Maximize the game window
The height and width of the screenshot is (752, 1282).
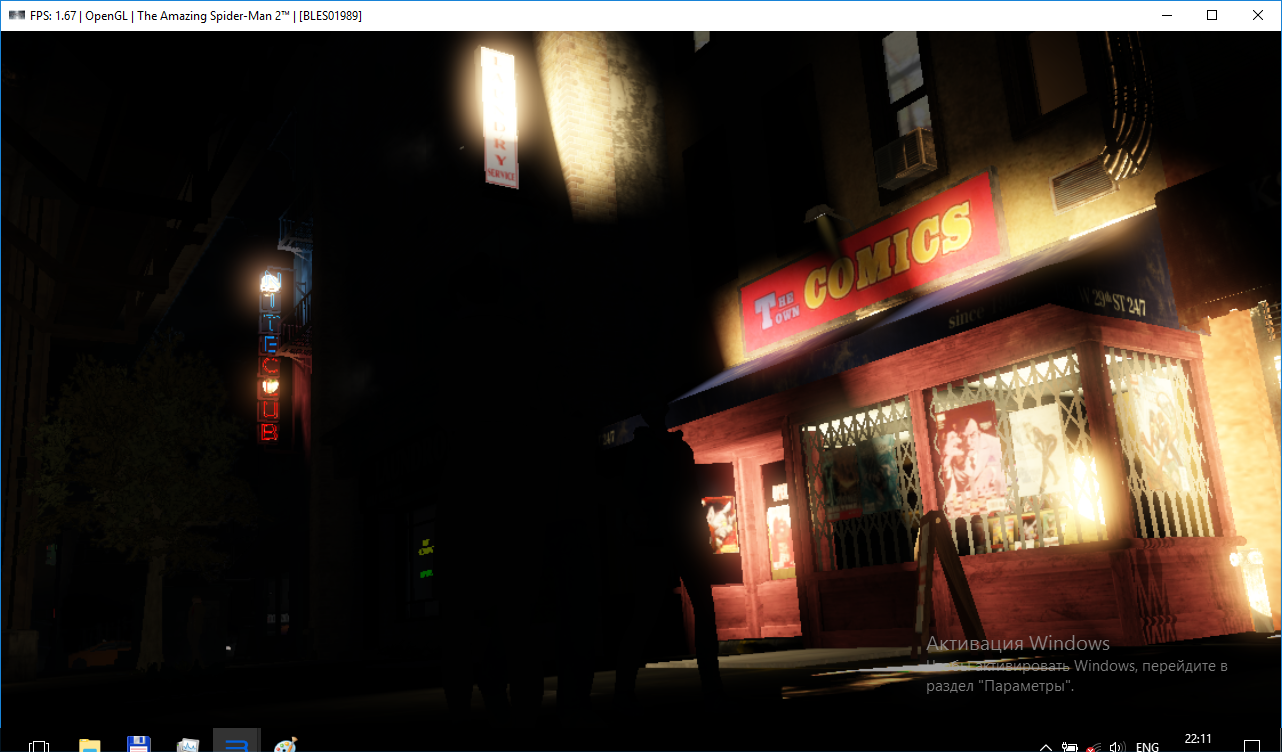click(x=1212, y=15)
